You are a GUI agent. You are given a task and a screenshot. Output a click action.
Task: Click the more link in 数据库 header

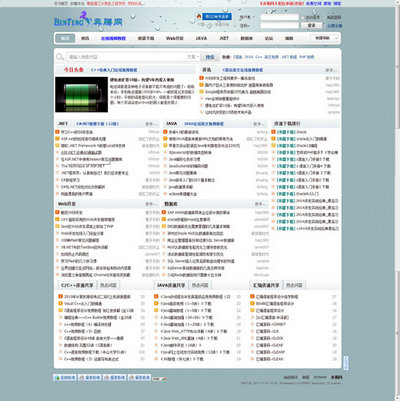260,204
